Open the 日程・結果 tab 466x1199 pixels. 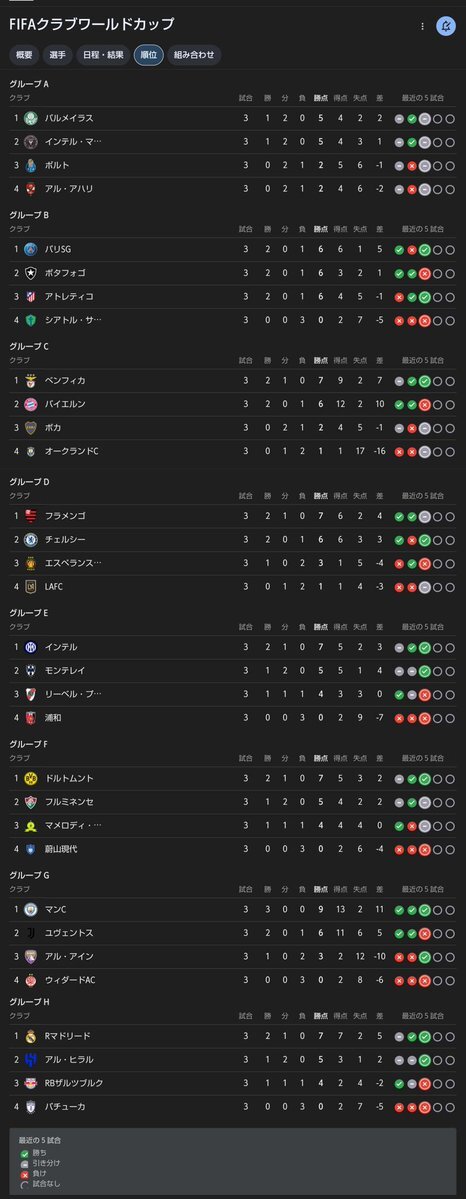coord(103,55)
